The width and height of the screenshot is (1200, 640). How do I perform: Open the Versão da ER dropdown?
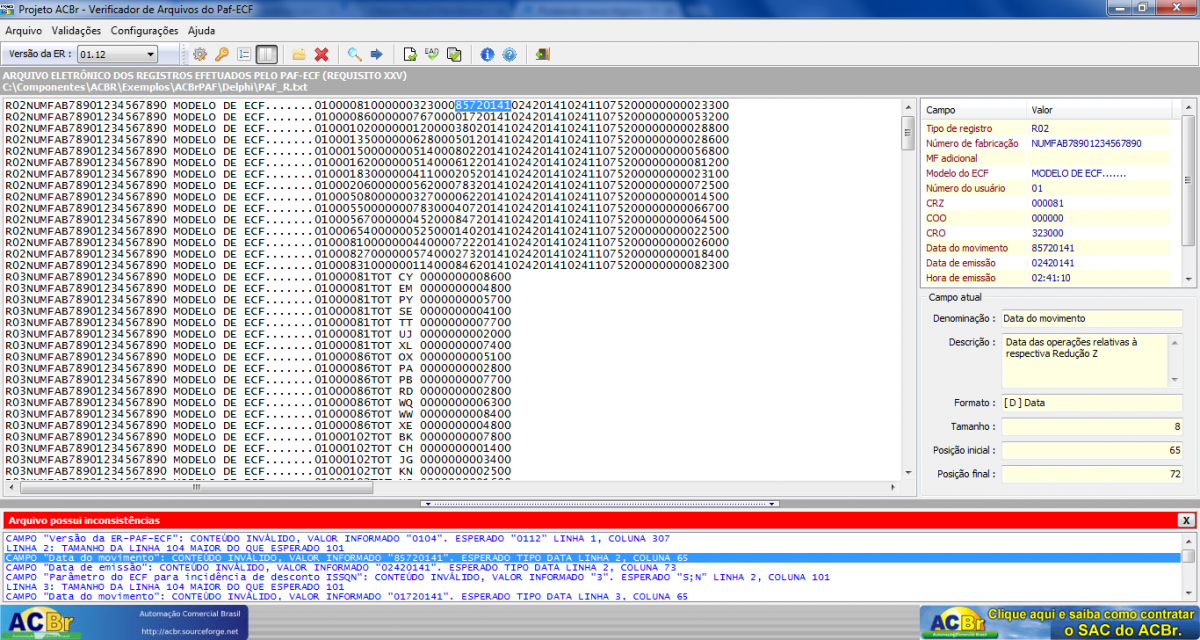coord(117,54)
